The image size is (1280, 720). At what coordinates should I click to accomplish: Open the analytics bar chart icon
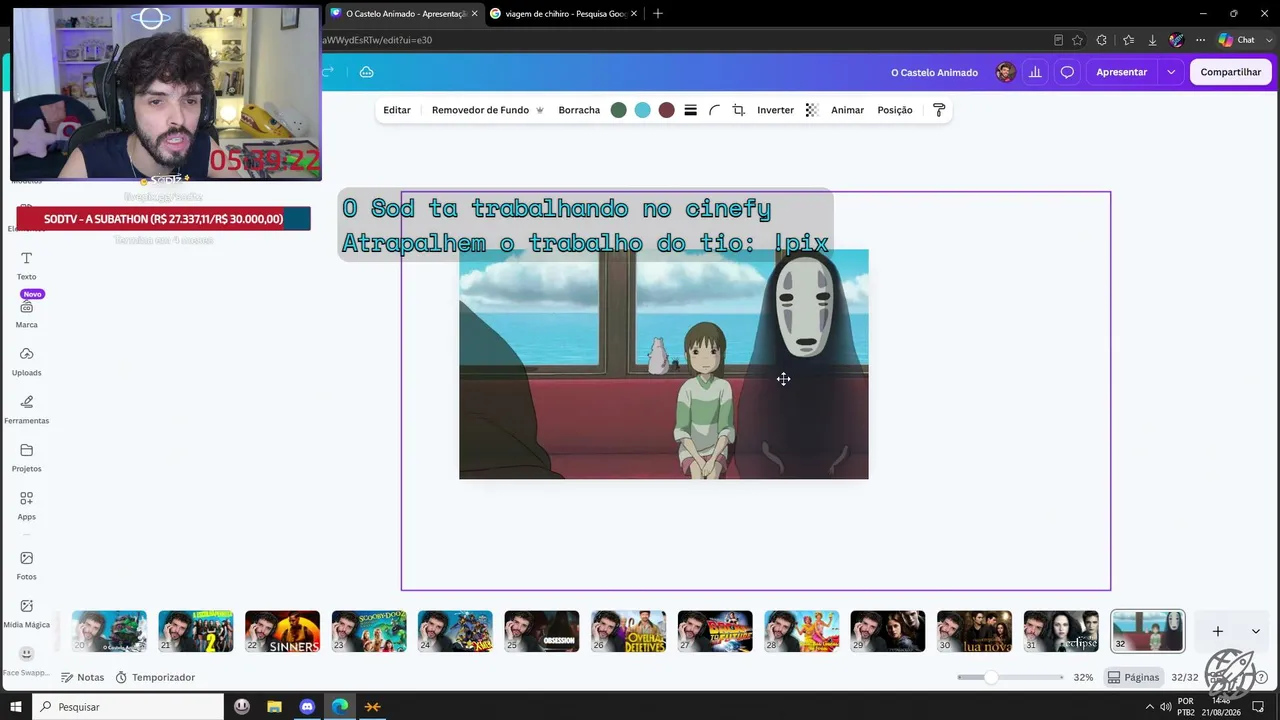(x=1035, y=72)
